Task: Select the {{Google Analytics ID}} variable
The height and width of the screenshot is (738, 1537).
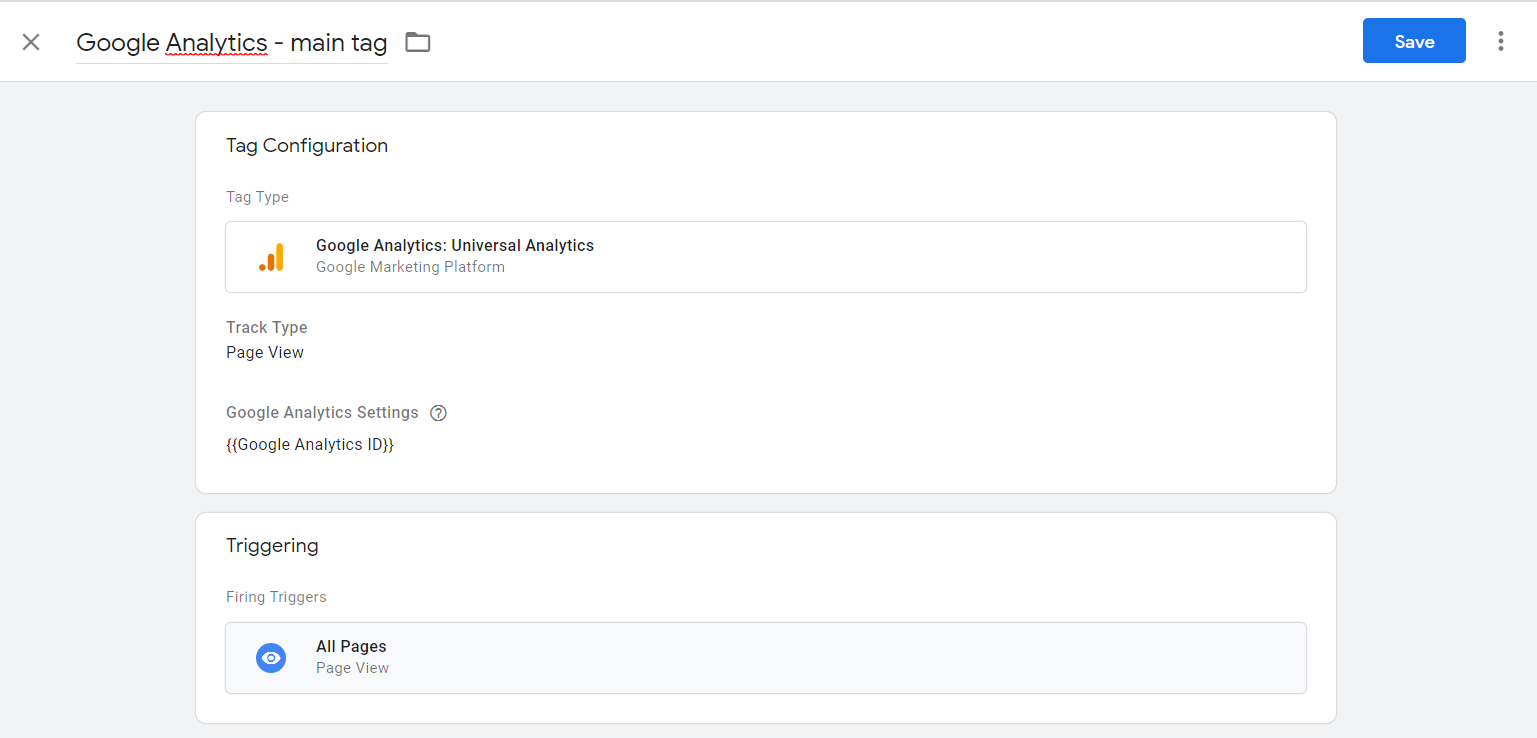Action: [310, 444]
